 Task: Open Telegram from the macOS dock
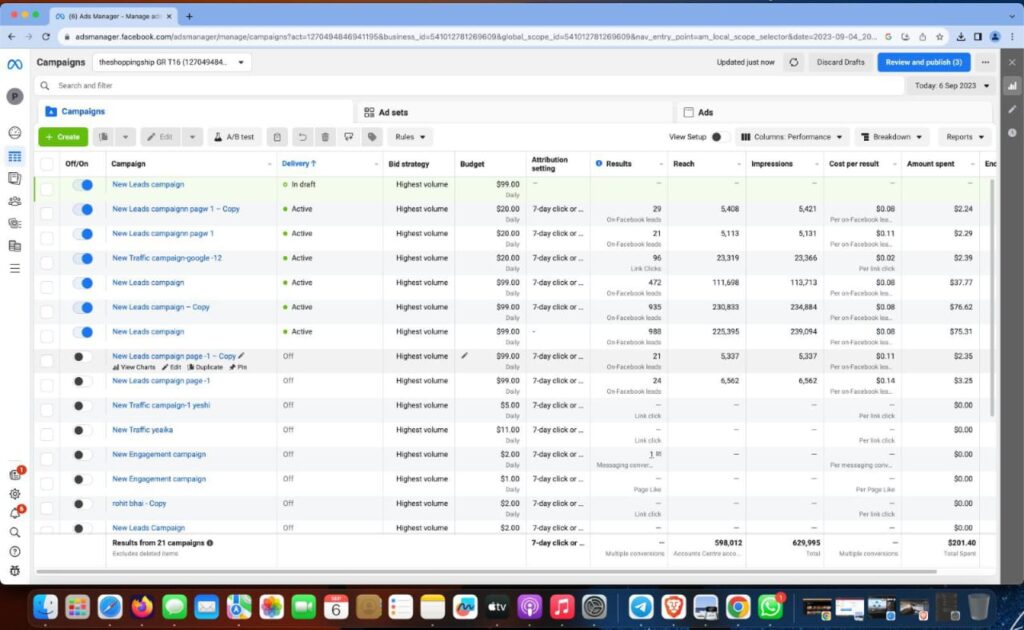point(641,606)
